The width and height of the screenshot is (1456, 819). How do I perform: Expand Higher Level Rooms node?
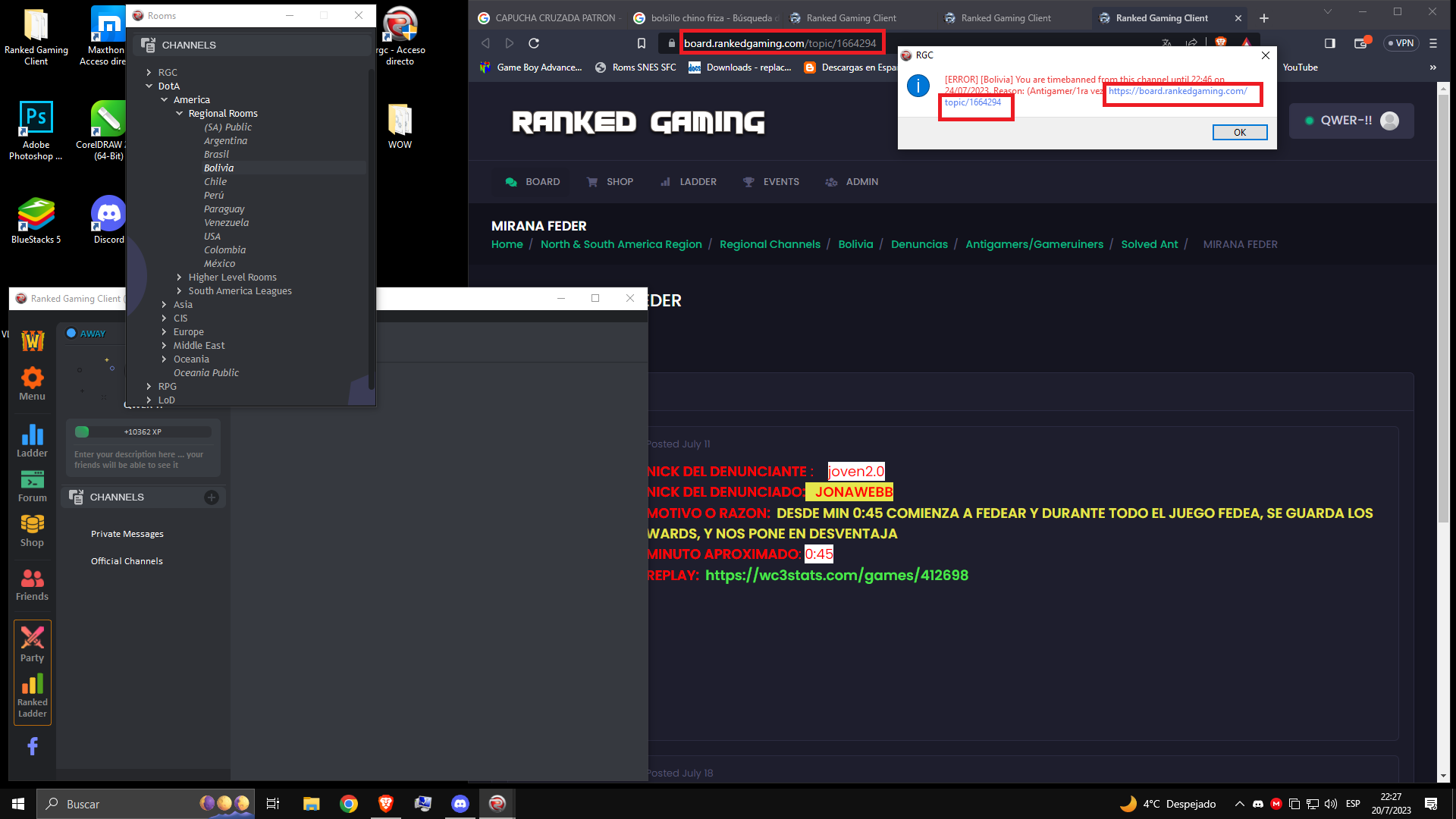point(179,278)
